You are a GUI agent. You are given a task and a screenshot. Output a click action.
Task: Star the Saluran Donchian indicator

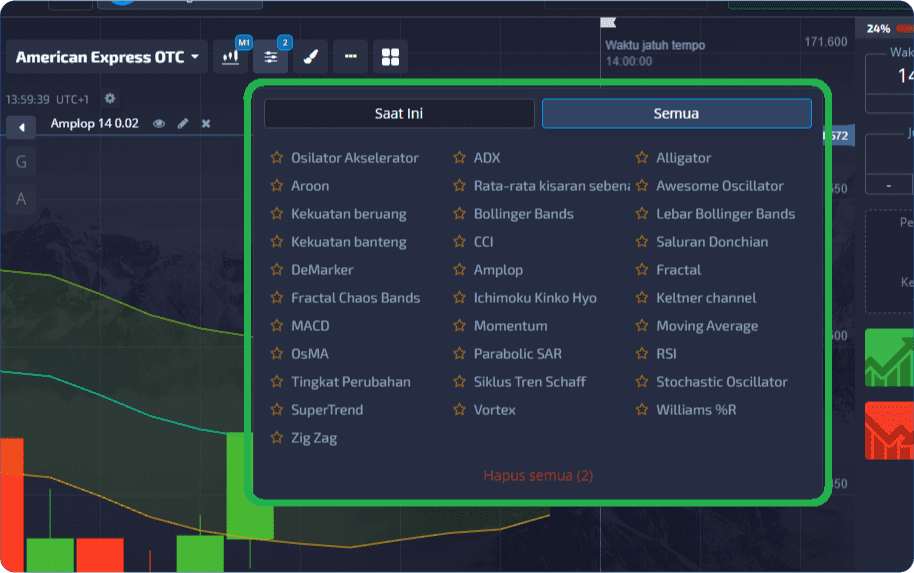pyautogui.click(x=642, y=241)
